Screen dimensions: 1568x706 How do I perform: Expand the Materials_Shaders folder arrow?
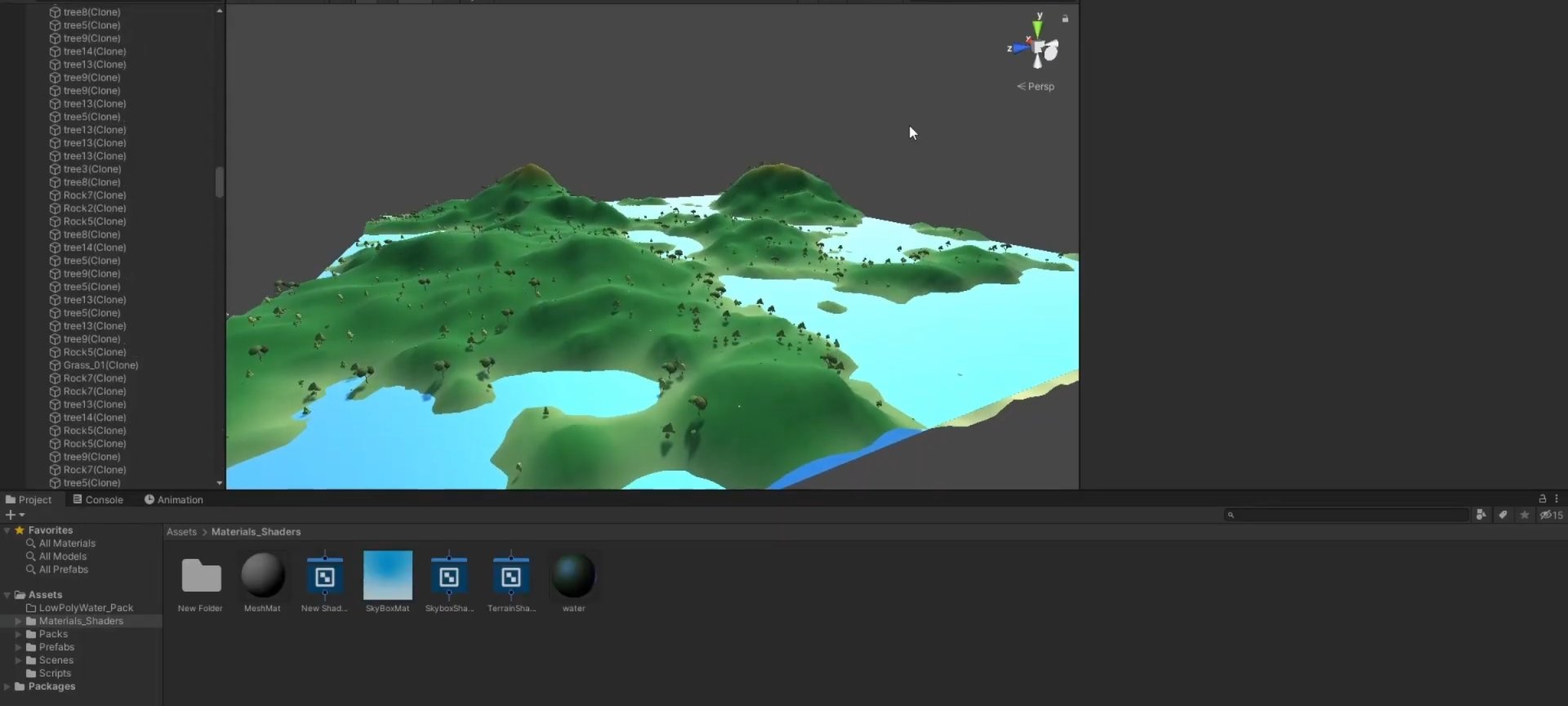coord(18,621)
